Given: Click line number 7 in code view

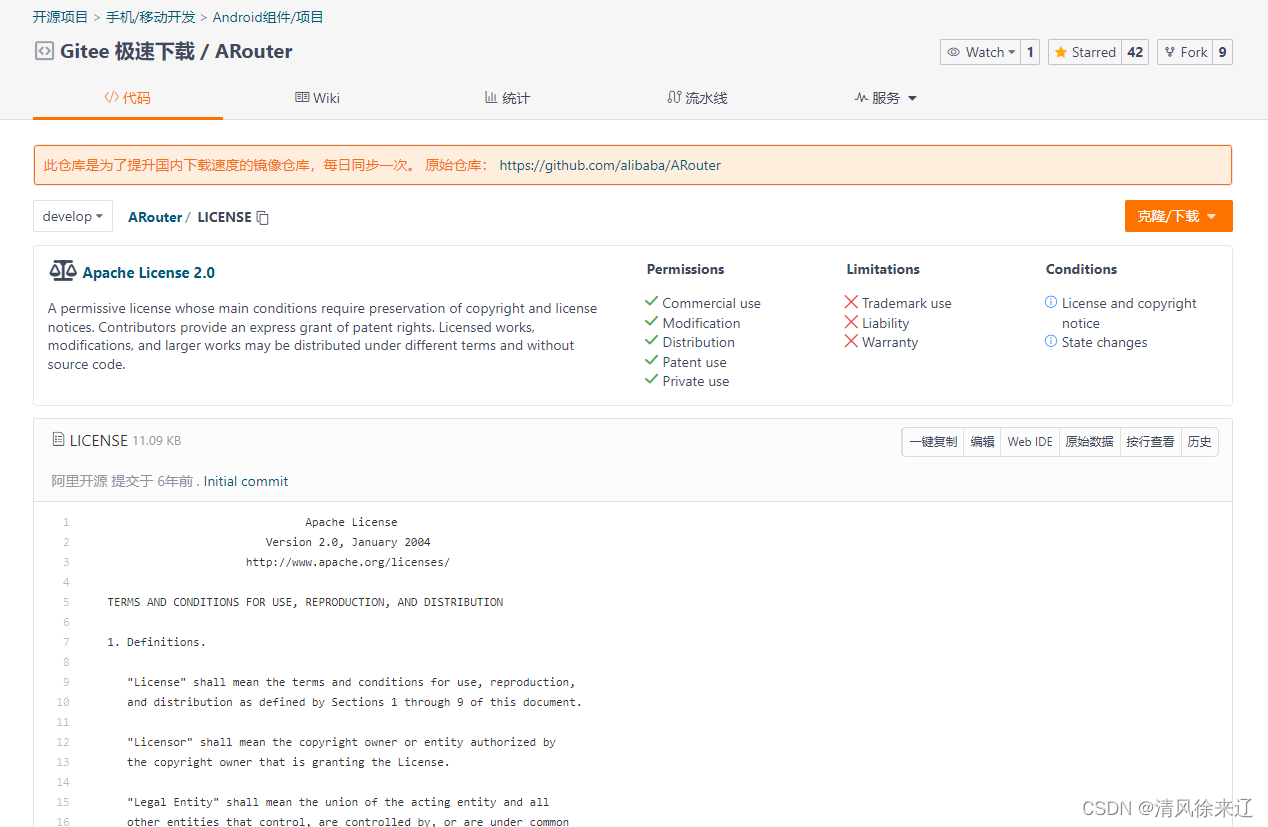Looking at the screenshot, I should pyautogui.click(x=66, y=642).
